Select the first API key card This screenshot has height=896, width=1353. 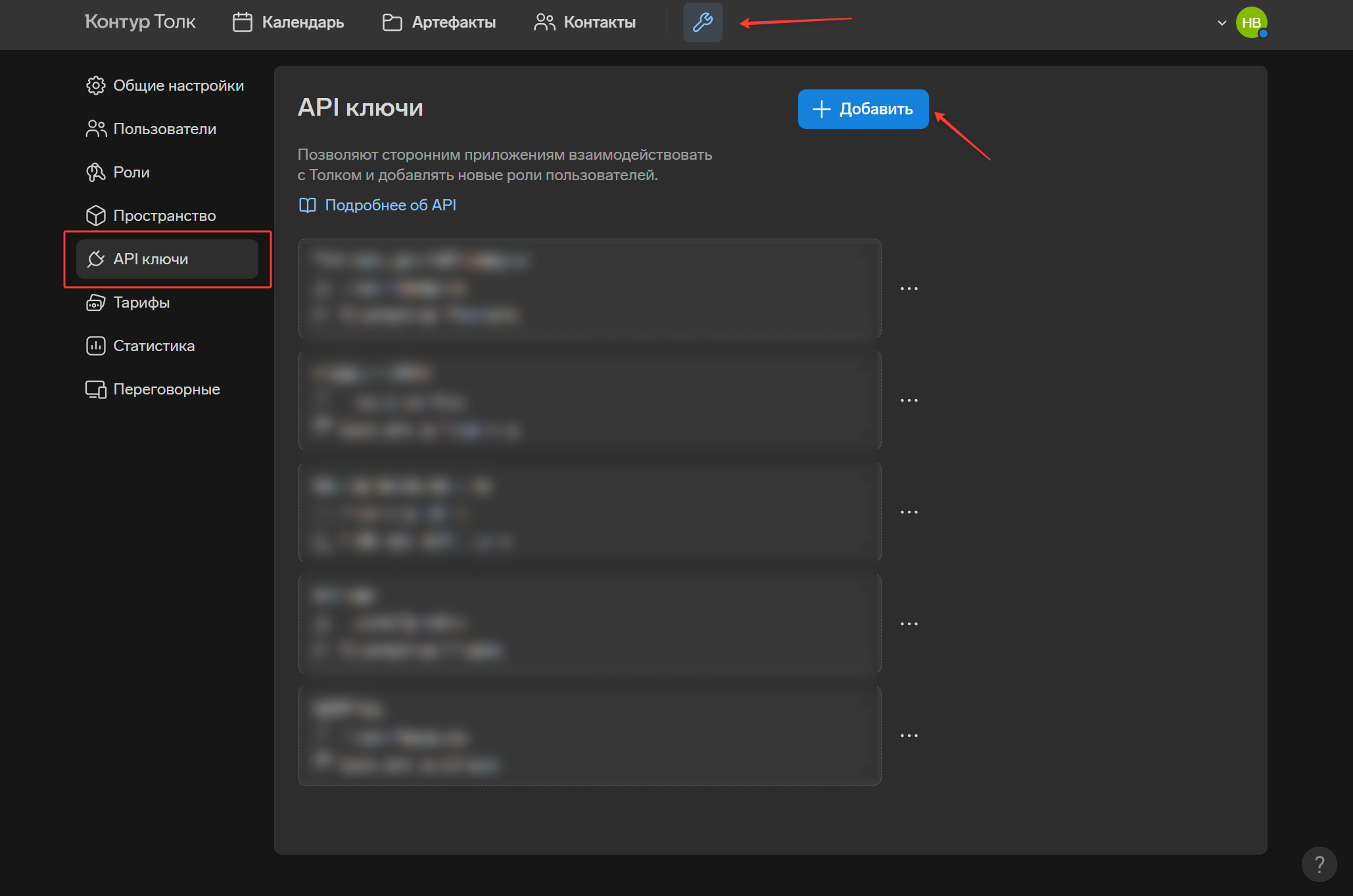pyautogui.click(x=589, y=289)
